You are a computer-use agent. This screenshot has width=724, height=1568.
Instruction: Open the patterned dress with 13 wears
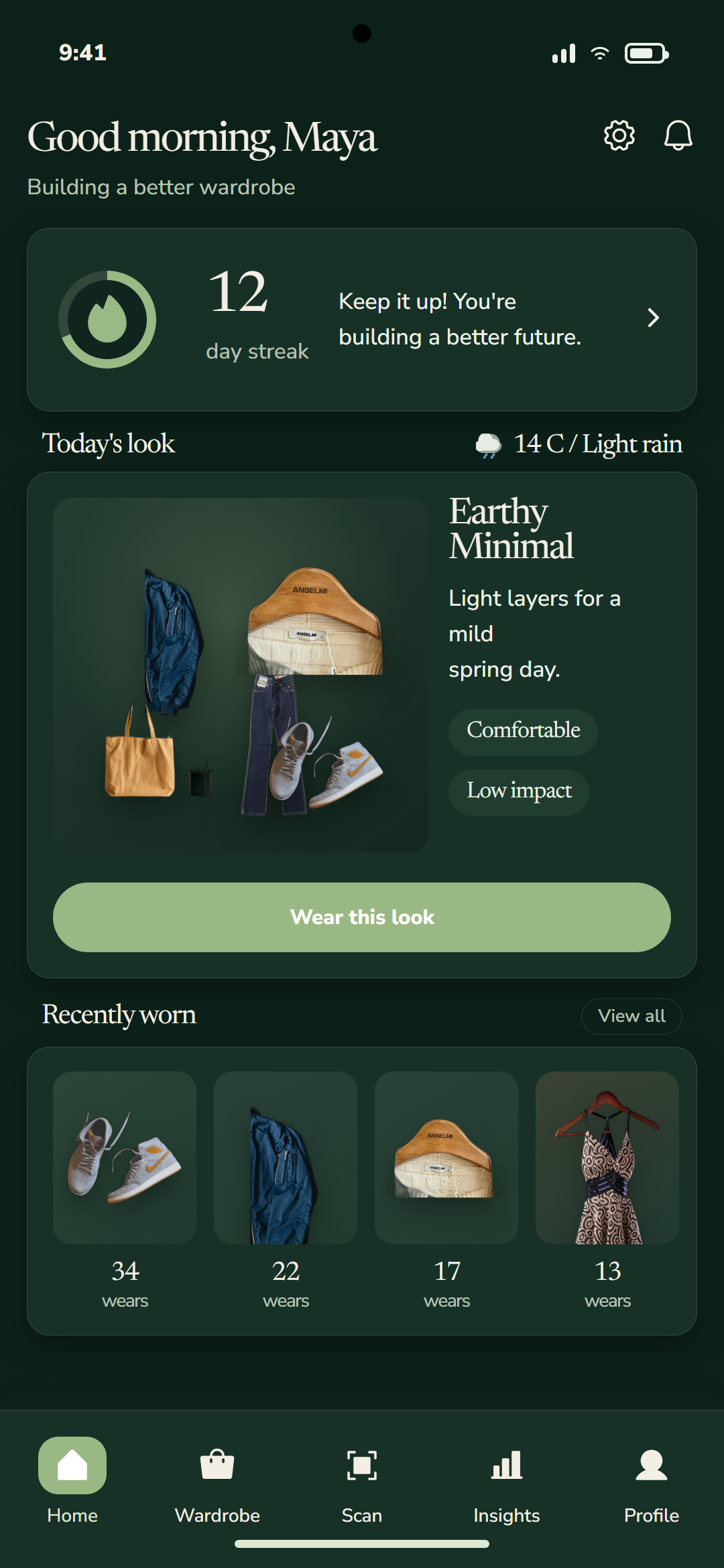tap(607, 1158)
